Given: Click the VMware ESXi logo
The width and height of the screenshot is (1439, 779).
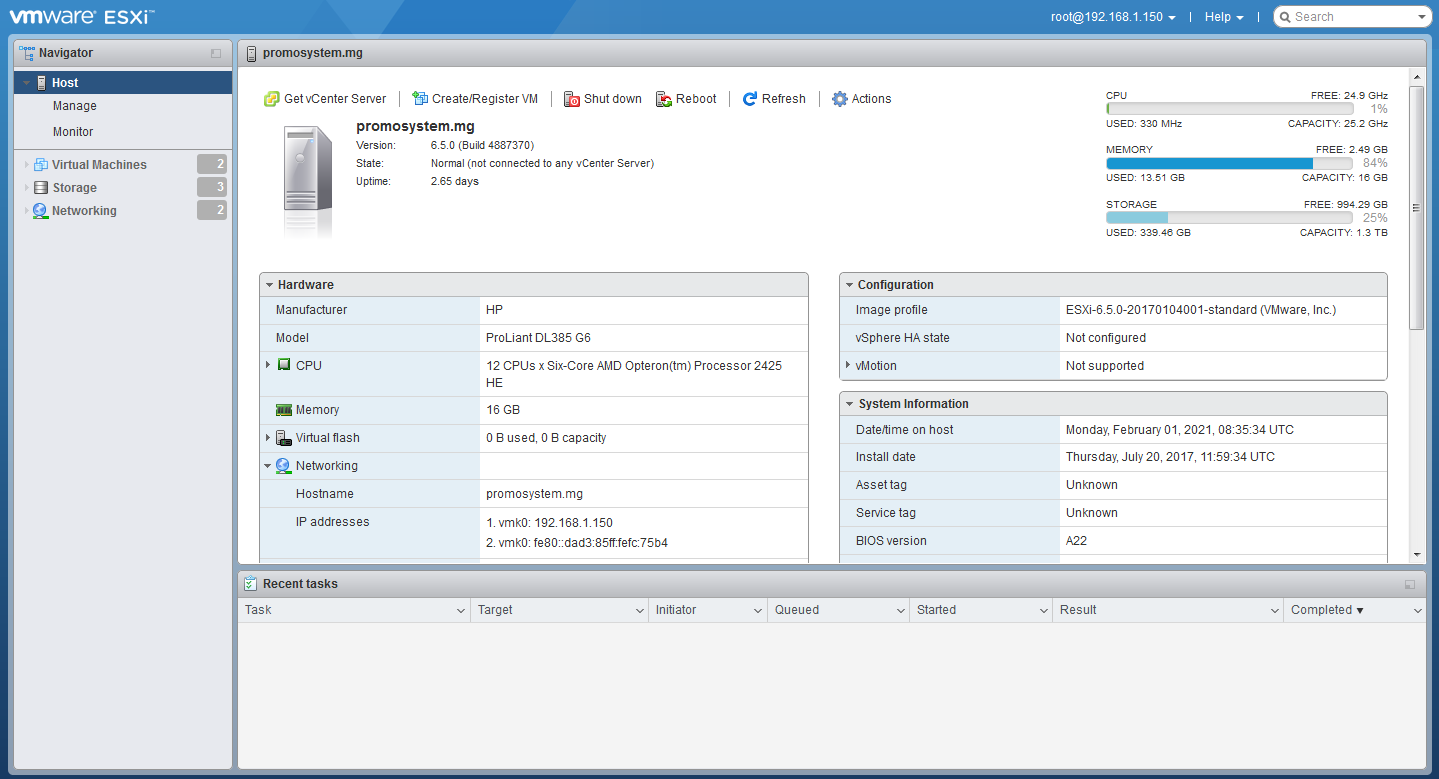Looking at the screenshot, I should coord(82,17).
